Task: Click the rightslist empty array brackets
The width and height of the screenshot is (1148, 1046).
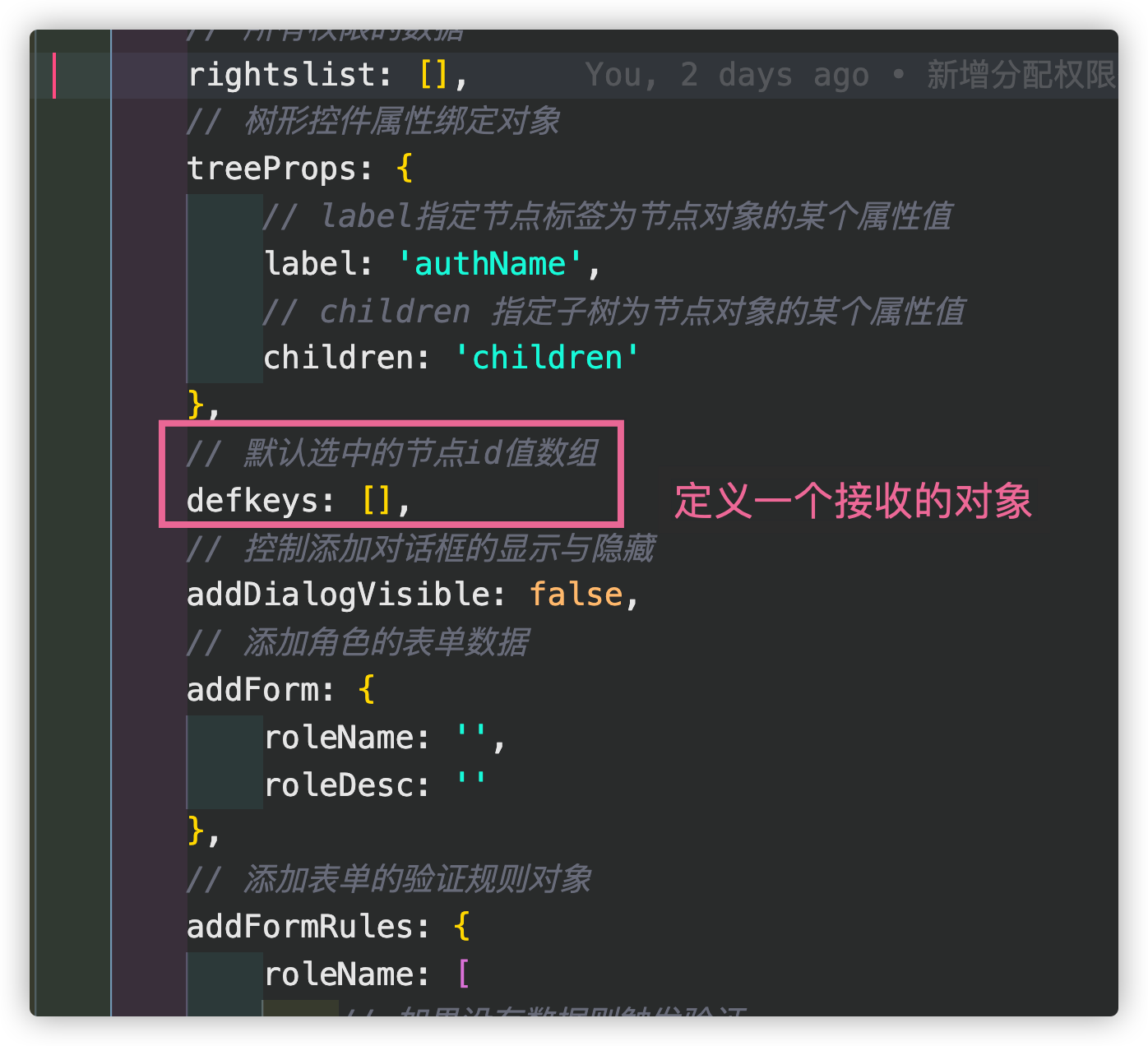Action: coord(433,75)
